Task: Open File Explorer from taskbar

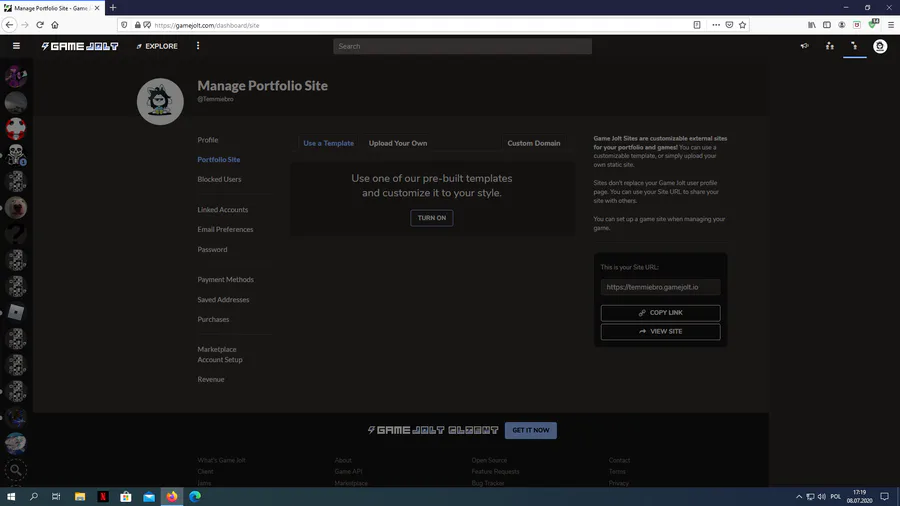Action: pos(80,497)
